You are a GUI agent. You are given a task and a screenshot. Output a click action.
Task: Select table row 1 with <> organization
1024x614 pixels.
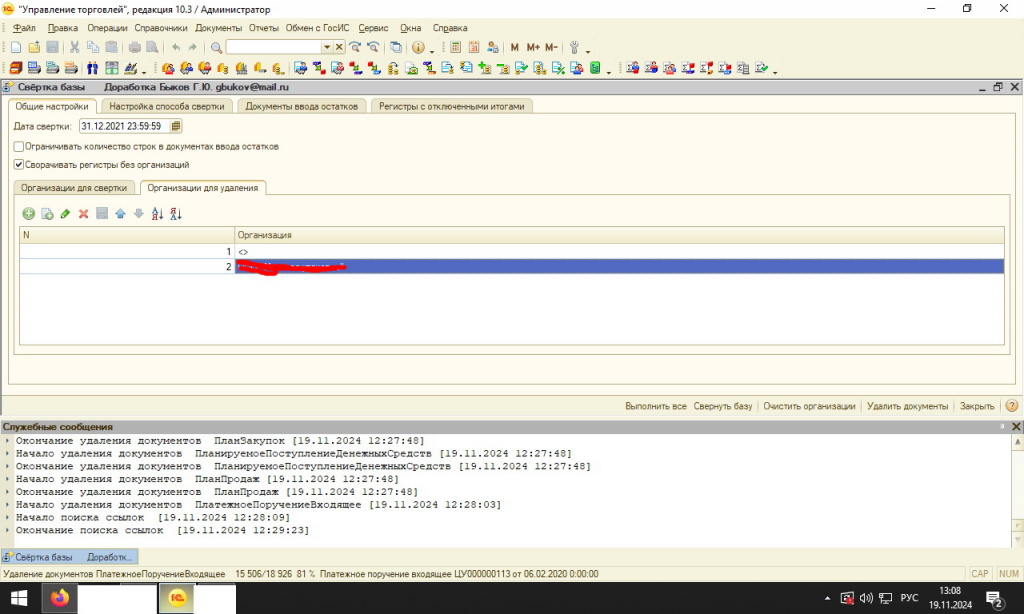(x=511, y=251)
